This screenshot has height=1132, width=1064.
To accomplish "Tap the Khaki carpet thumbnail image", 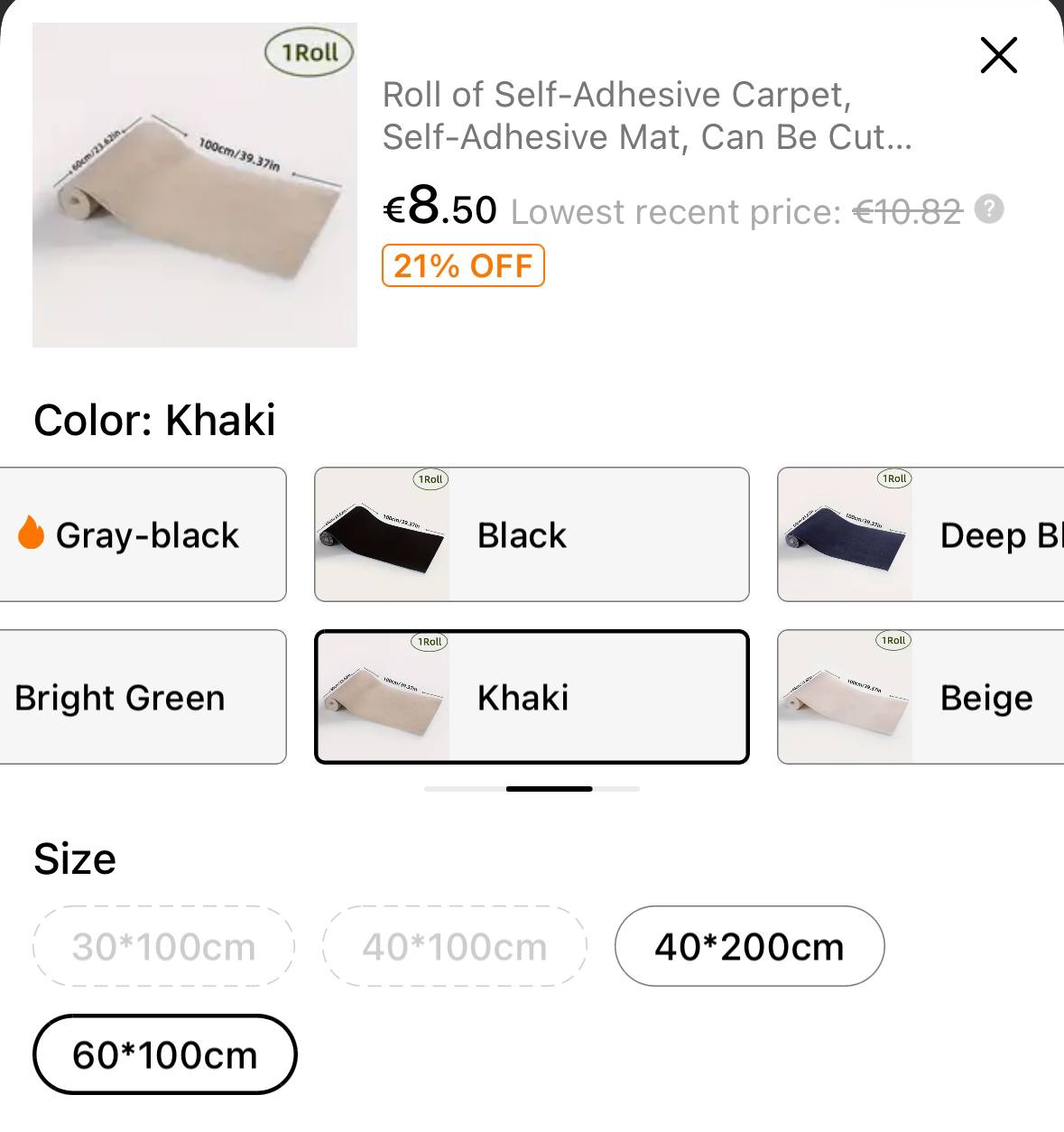I will pos(383,697).
